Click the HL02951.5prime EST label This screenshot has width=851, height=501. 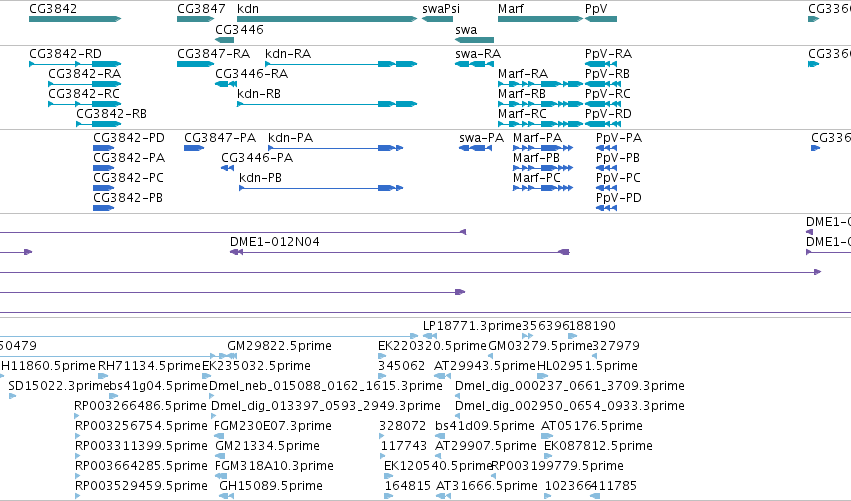(x=587, y=366)
